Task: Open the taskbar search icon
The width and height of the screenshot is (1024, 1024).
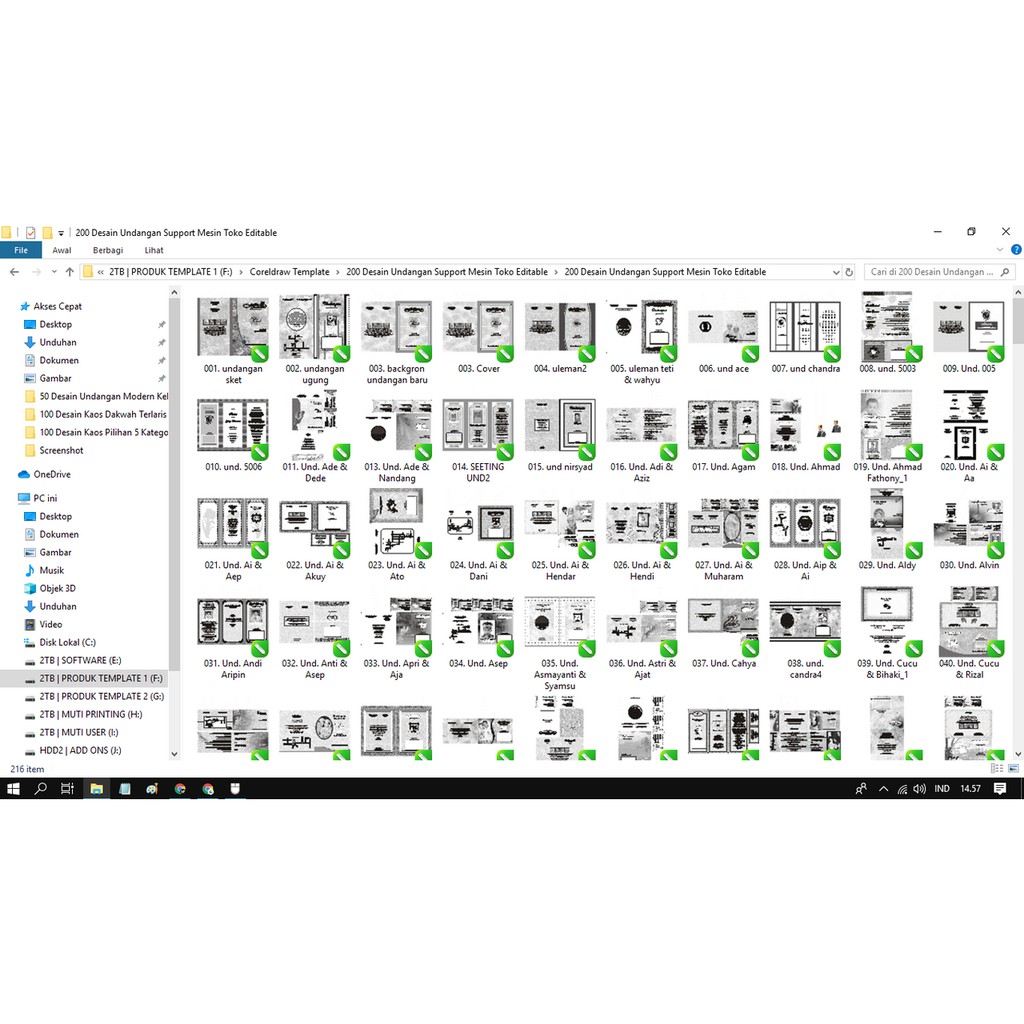Action: pyautogui.click(x=41, y=789)
